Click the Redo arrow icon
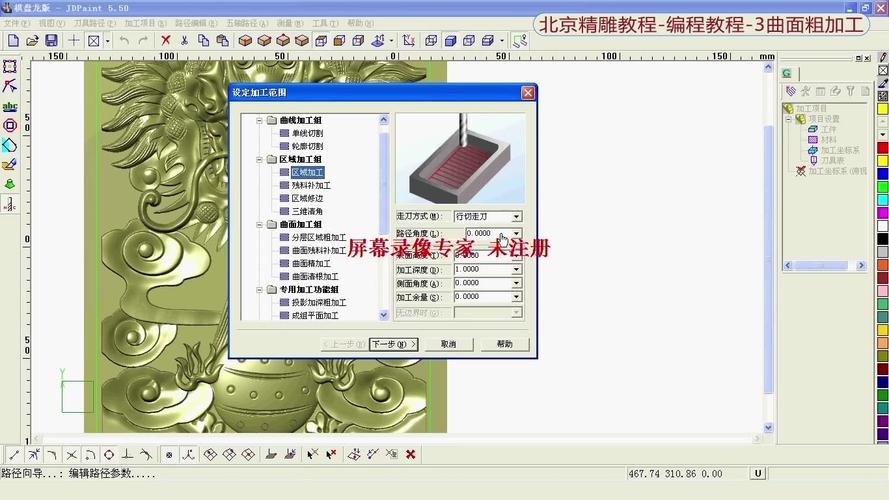 tap(143, 40)
